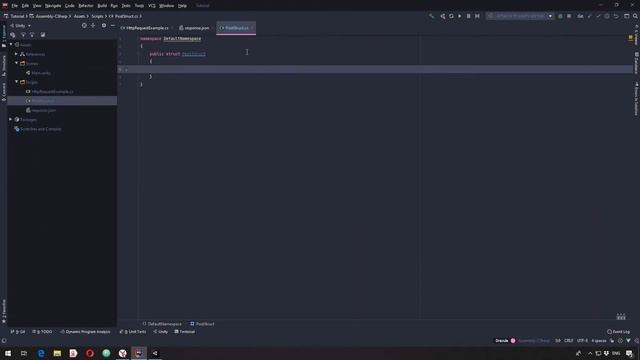Click the Unity play button
Screen dimensions: 640x360
tap(460, 16)
